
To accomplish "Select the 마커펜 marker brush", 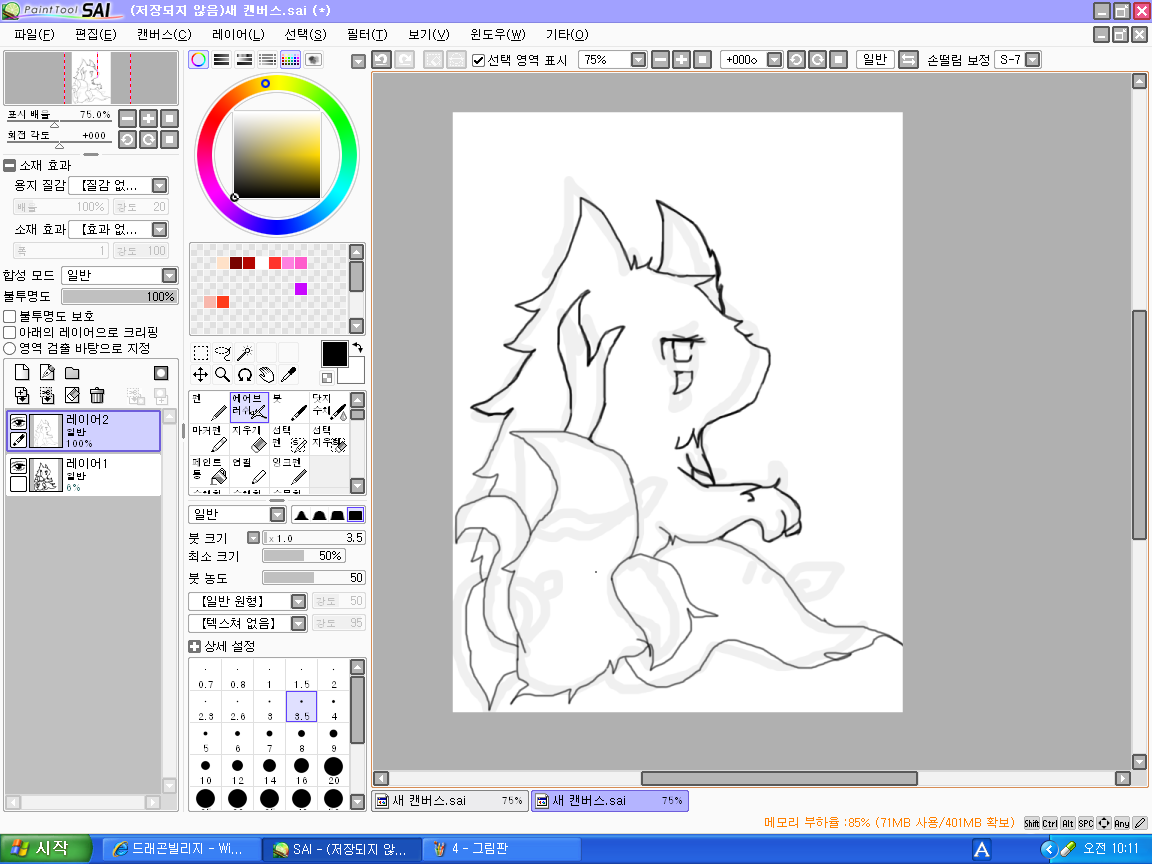I will (x=209, y=439).
